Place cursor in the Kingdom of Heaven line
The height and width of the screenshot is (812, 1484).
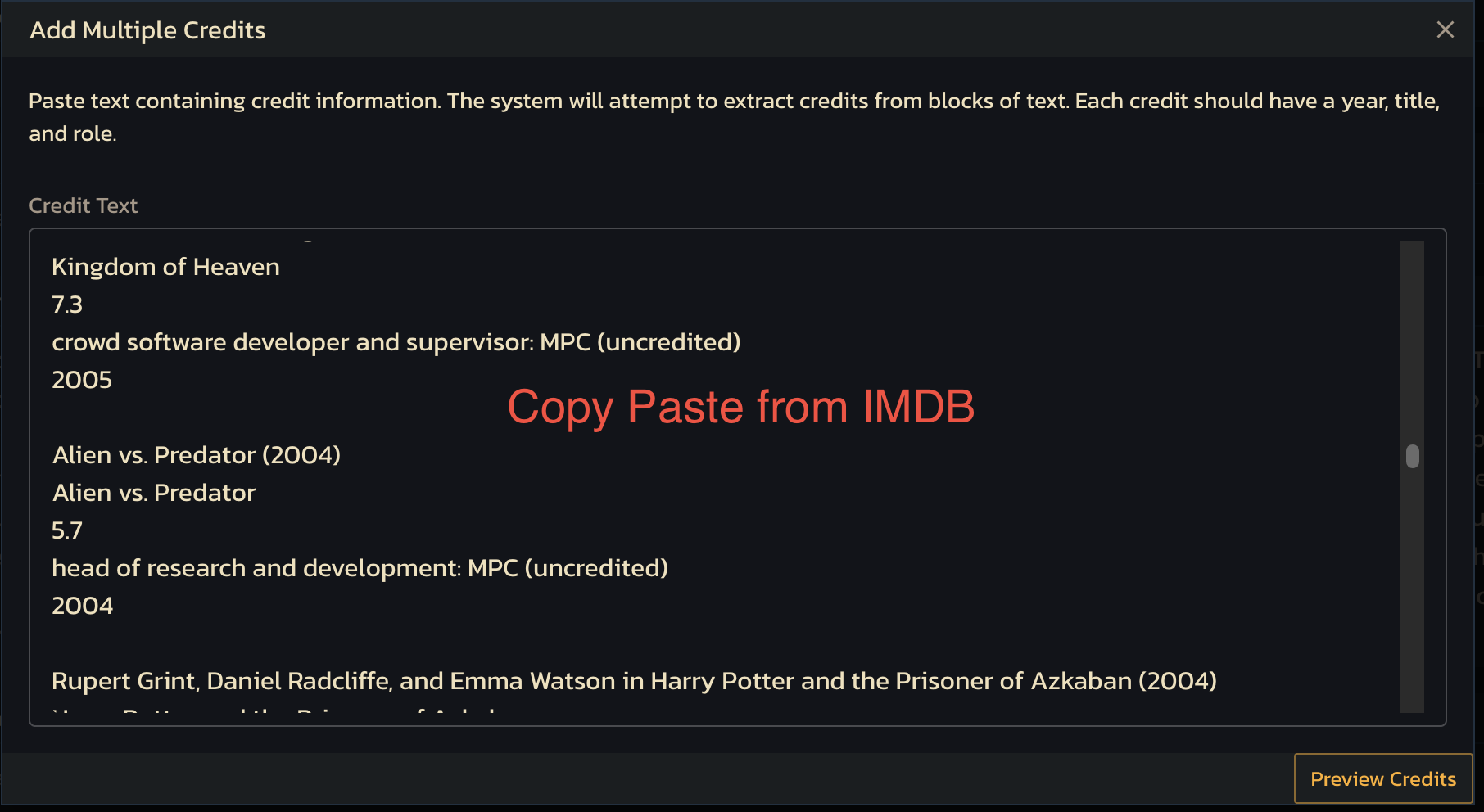coord(165,267)
